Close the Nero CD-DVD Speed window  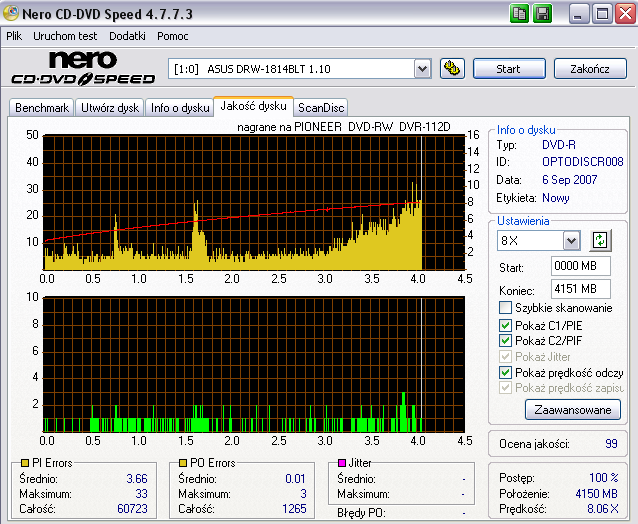[625, 14]
